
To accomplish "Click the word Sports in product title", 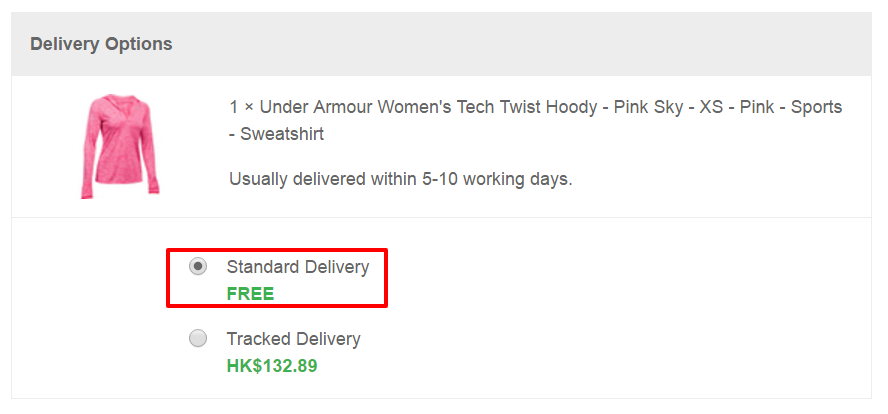I will (x=816, y=107).
